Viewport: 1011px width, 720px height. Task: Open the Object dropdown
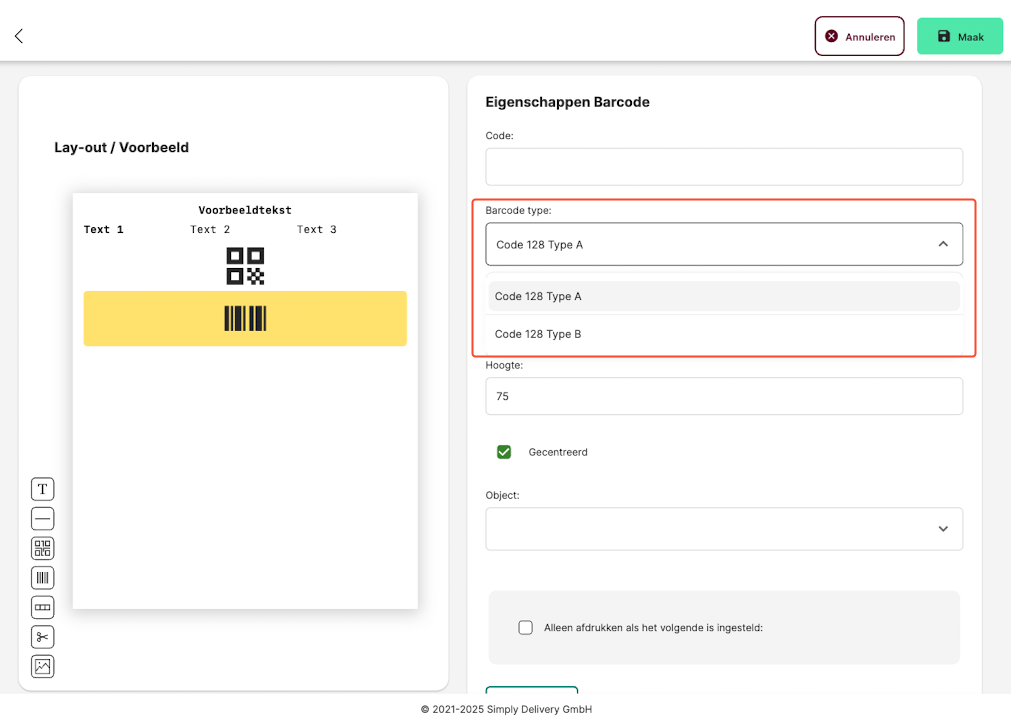[724, 529]
